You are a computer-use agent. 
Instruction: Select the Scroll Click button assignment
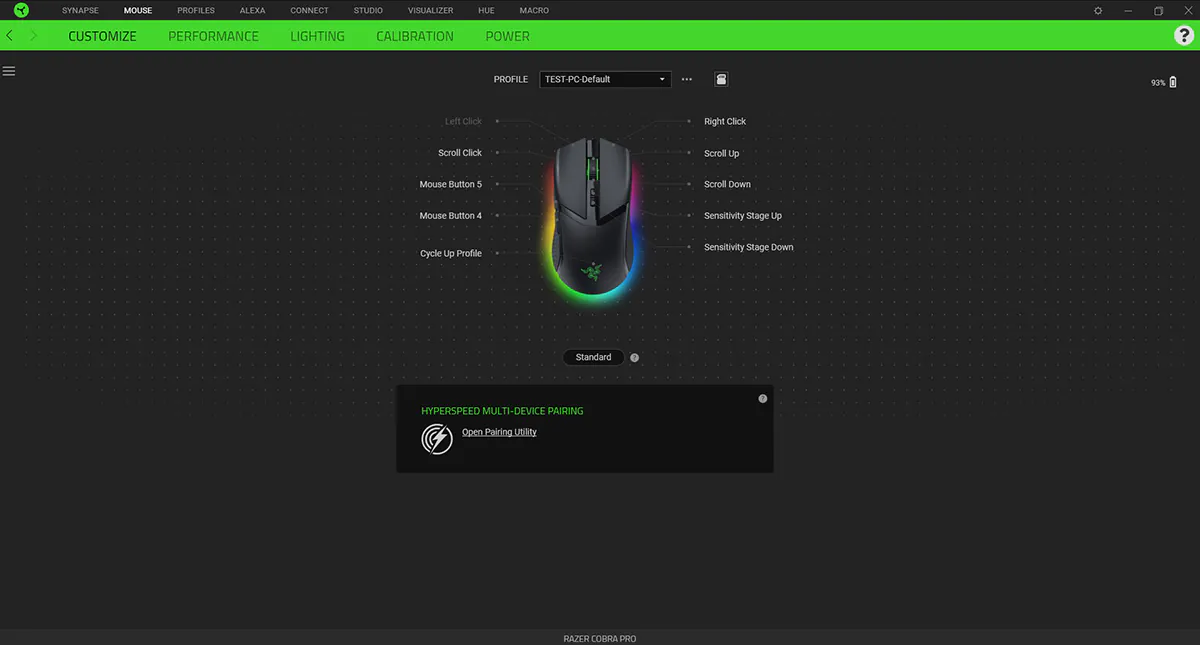pyautogui.click(x=460, y=153)
